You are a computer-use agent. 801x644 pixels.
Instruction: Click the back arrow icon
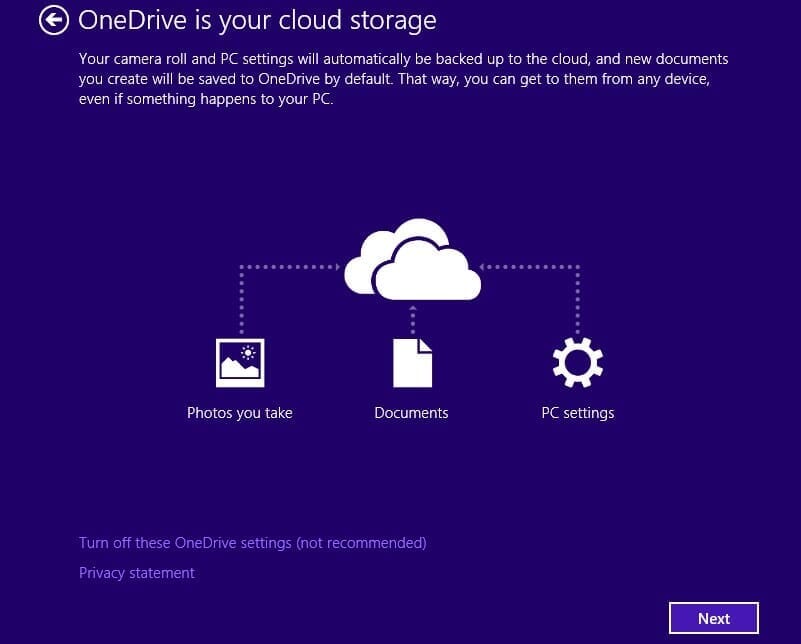54,20
